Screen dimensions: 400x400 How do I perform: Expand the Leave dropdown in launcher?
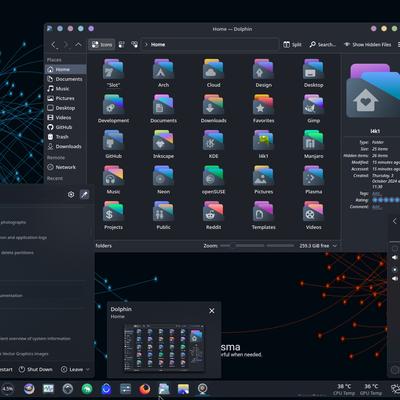(x=88, y=369)
